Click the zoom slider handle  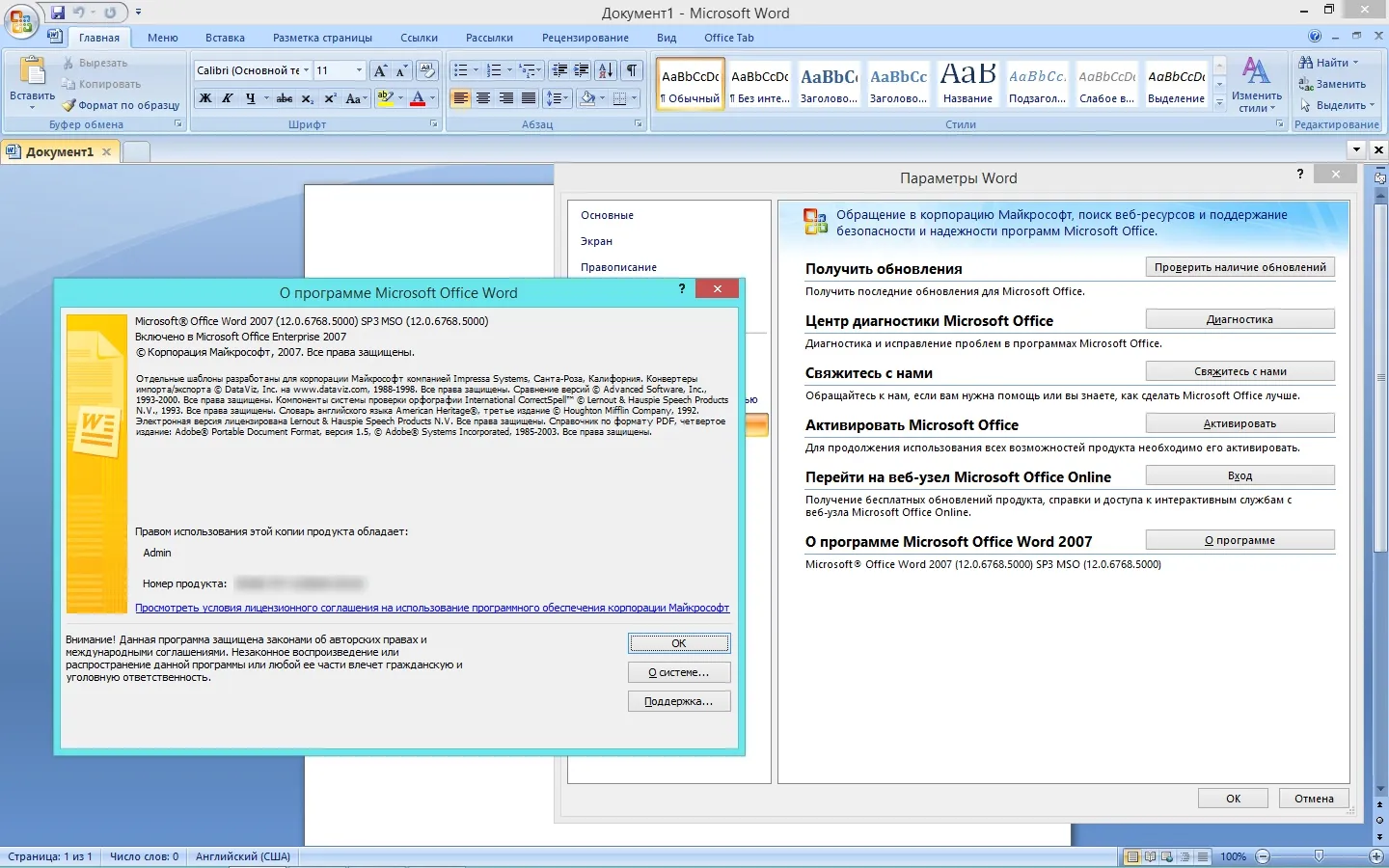point(1319,856)
